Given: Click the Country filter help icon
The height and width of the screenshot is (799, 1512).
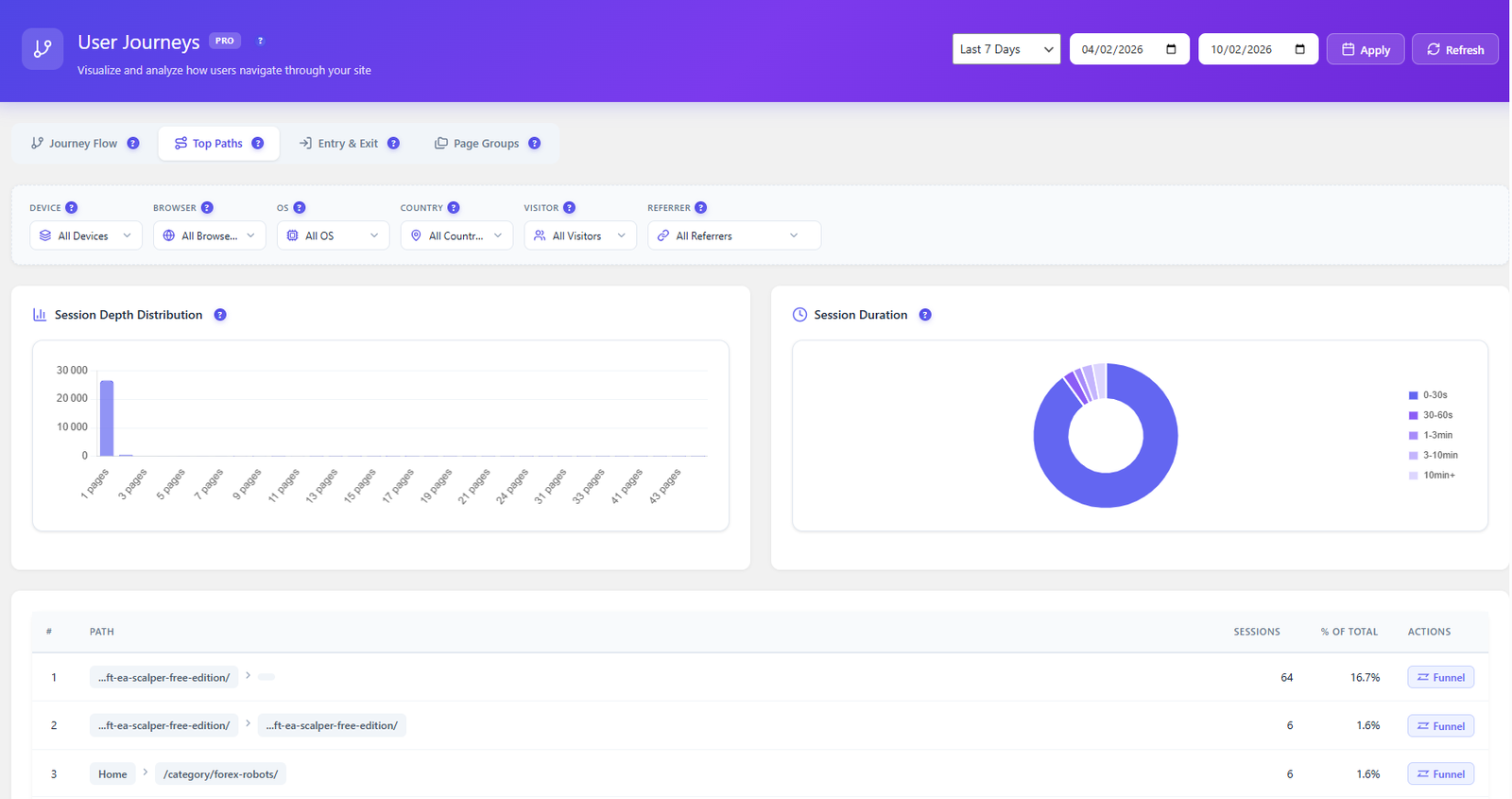Looking at the screenshot, I should tap(454, 208).
